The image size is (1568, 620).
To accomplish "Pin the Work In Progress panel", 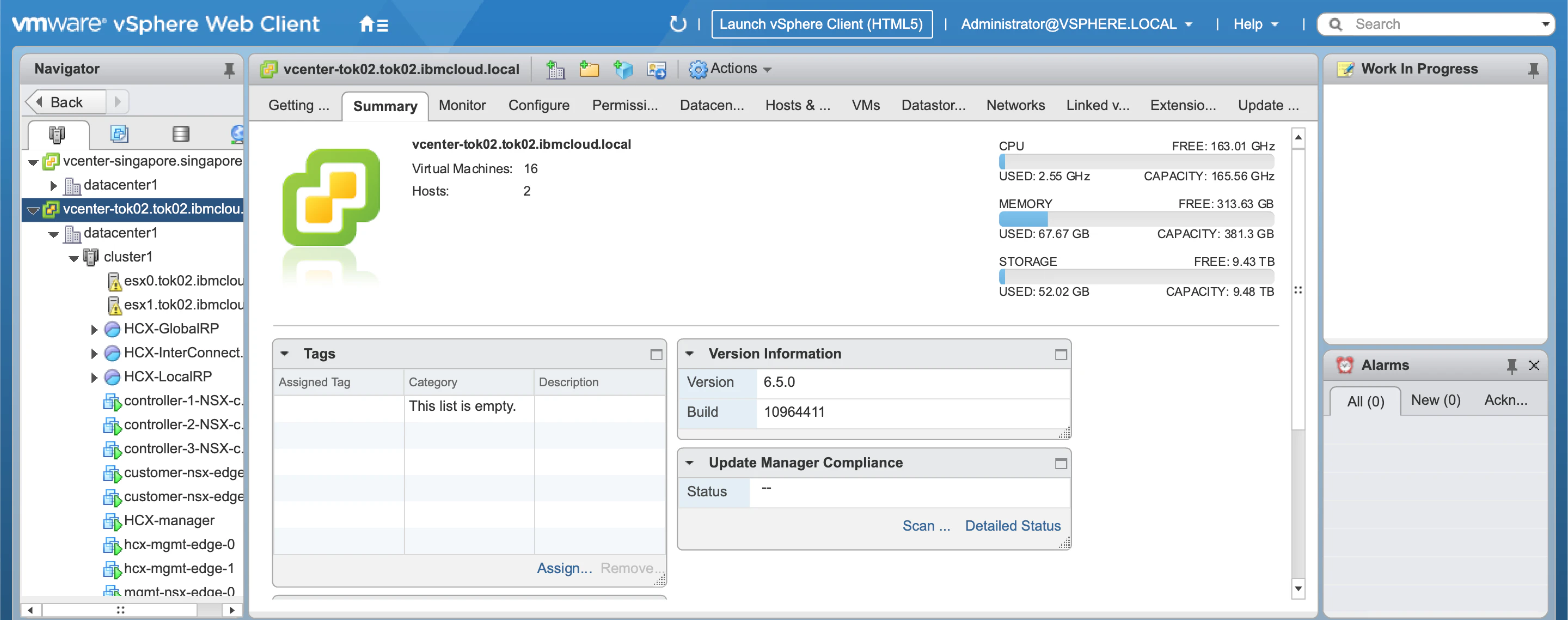I will tap(1533, 70).
